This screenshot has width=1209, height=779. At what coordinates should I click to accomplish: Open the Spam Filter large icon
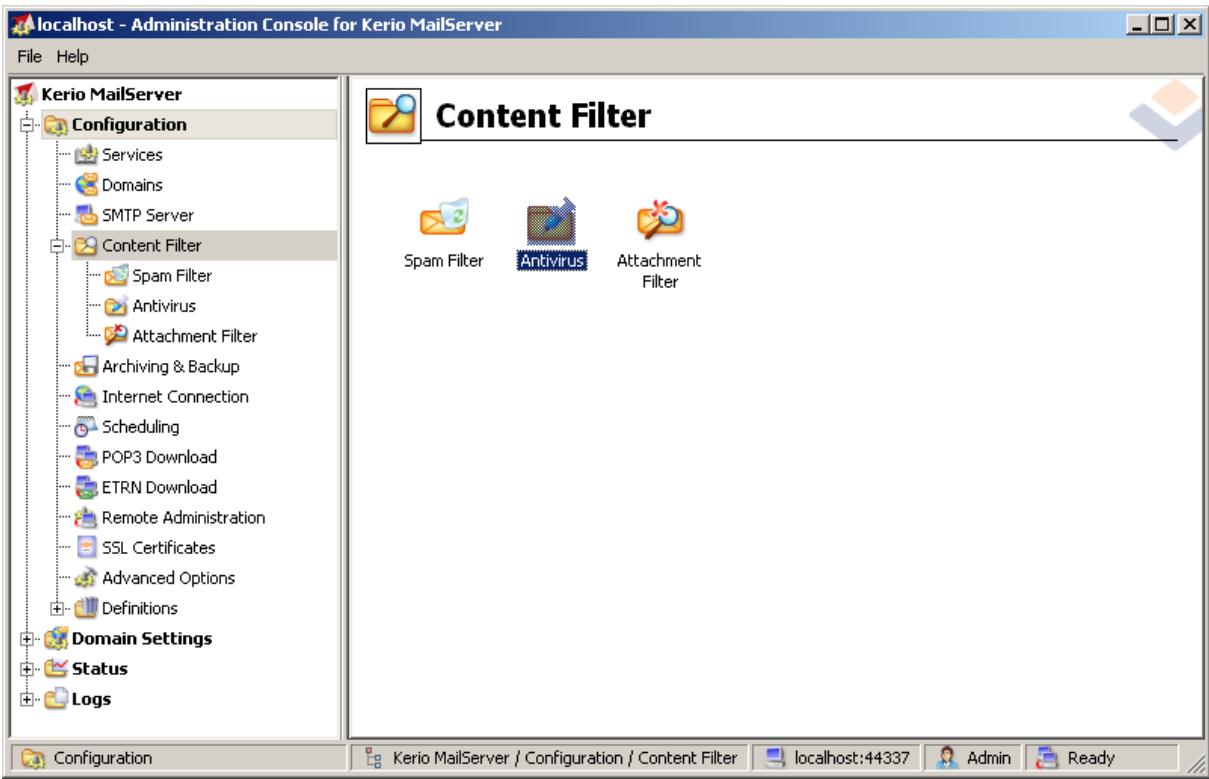point(443,221)
